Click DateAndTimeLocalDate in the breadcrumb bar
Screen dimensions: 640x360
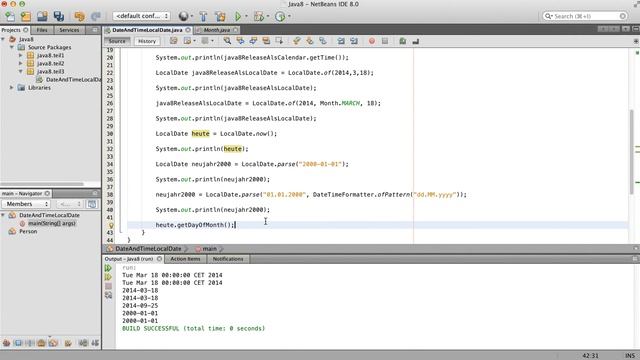click(x=148, y=249)
